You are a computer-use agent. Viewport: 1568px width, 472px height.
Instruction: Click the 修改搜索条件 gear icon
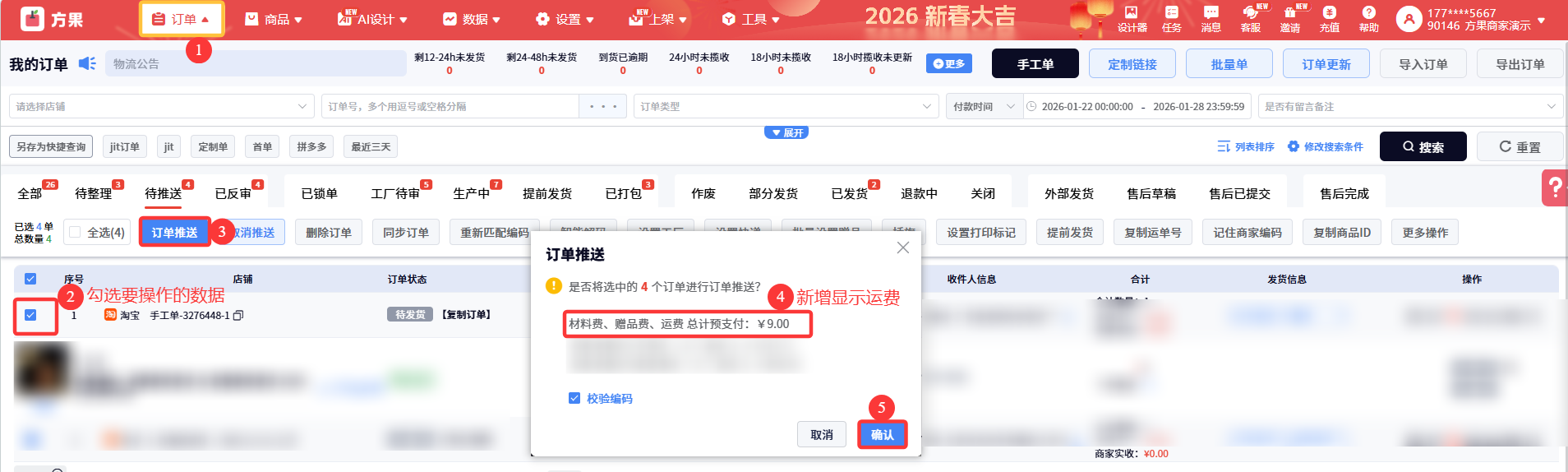tap(1294, 146)
